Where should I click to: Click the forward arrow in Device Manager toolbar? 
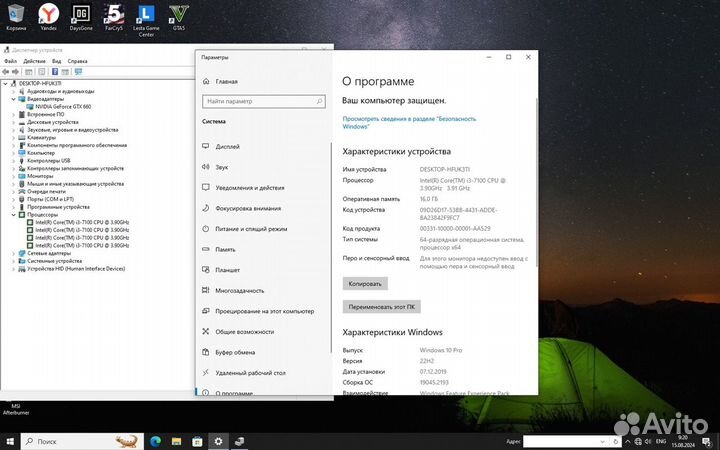15,72
